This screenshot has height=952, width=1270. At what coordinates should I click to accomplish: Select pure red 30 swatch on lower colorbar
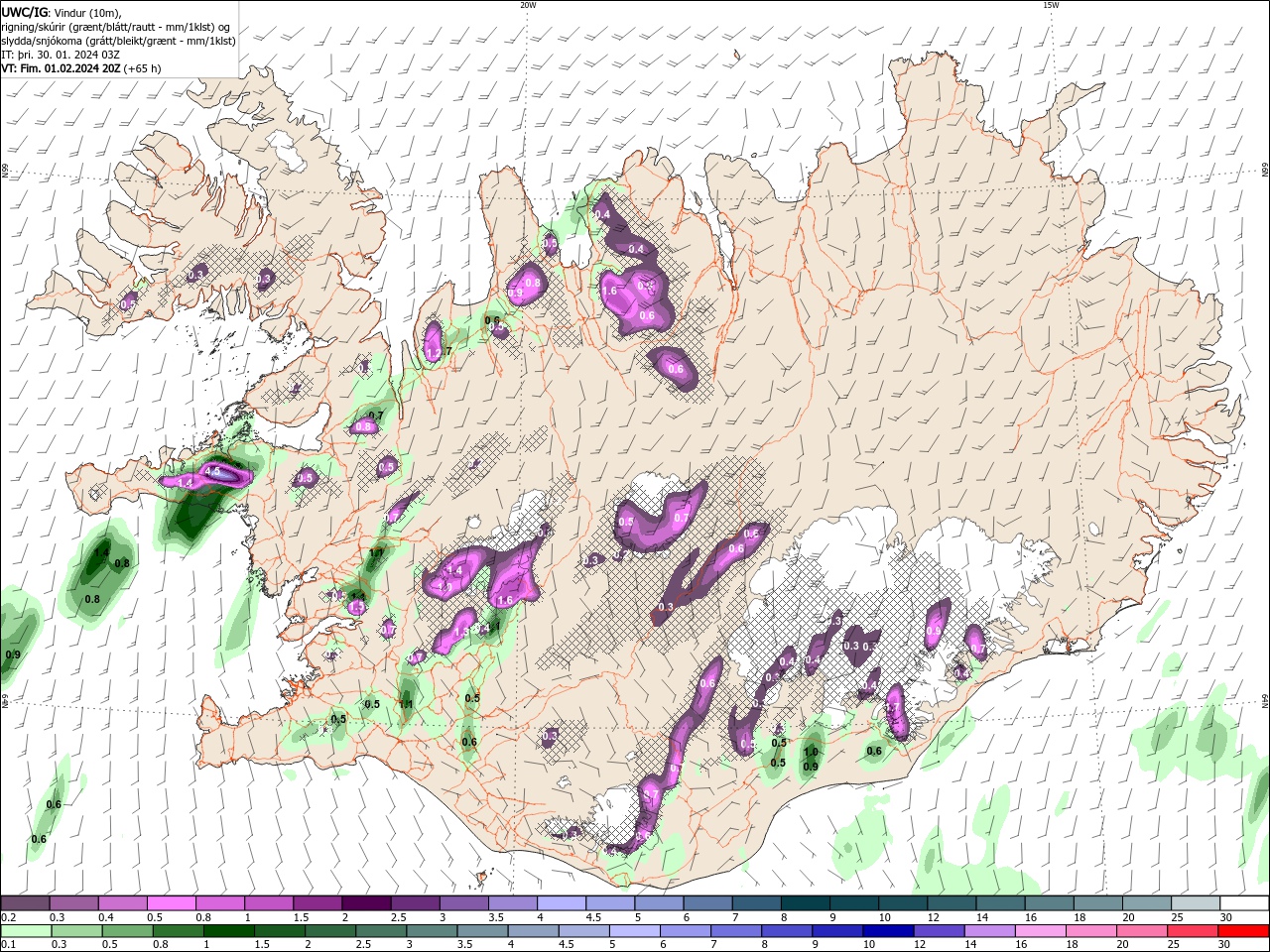[1243, 931]
